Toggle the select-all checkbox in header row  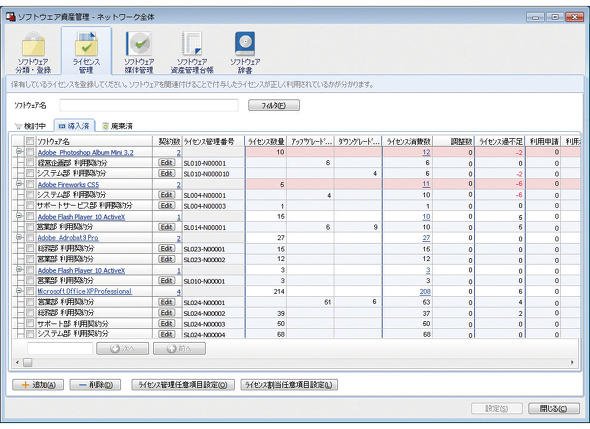30,141
